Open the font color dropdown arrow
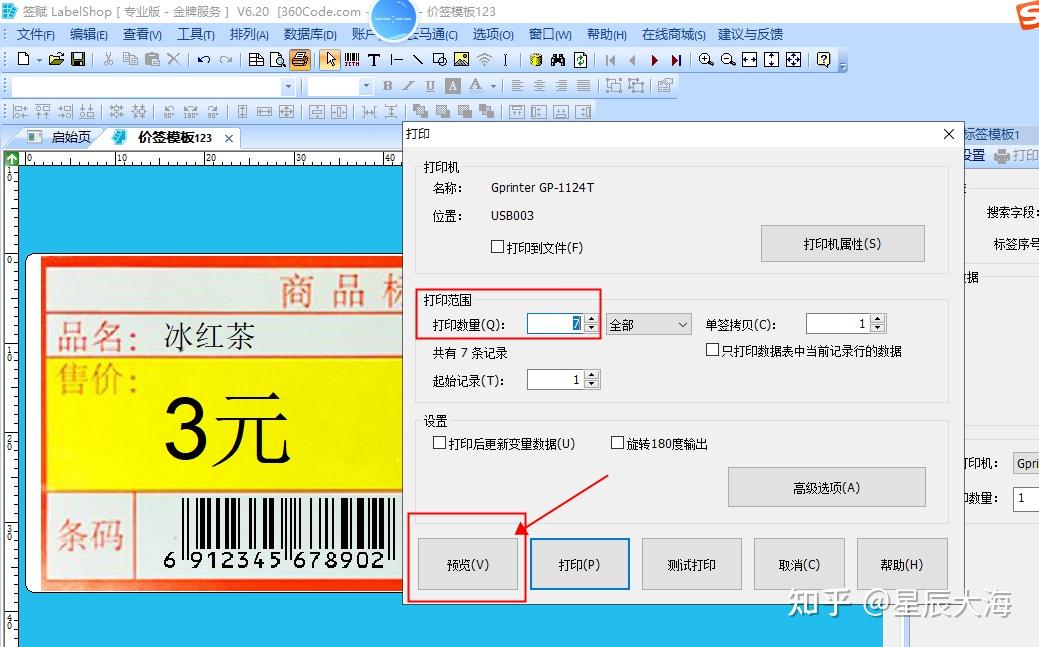 point(492,86)
